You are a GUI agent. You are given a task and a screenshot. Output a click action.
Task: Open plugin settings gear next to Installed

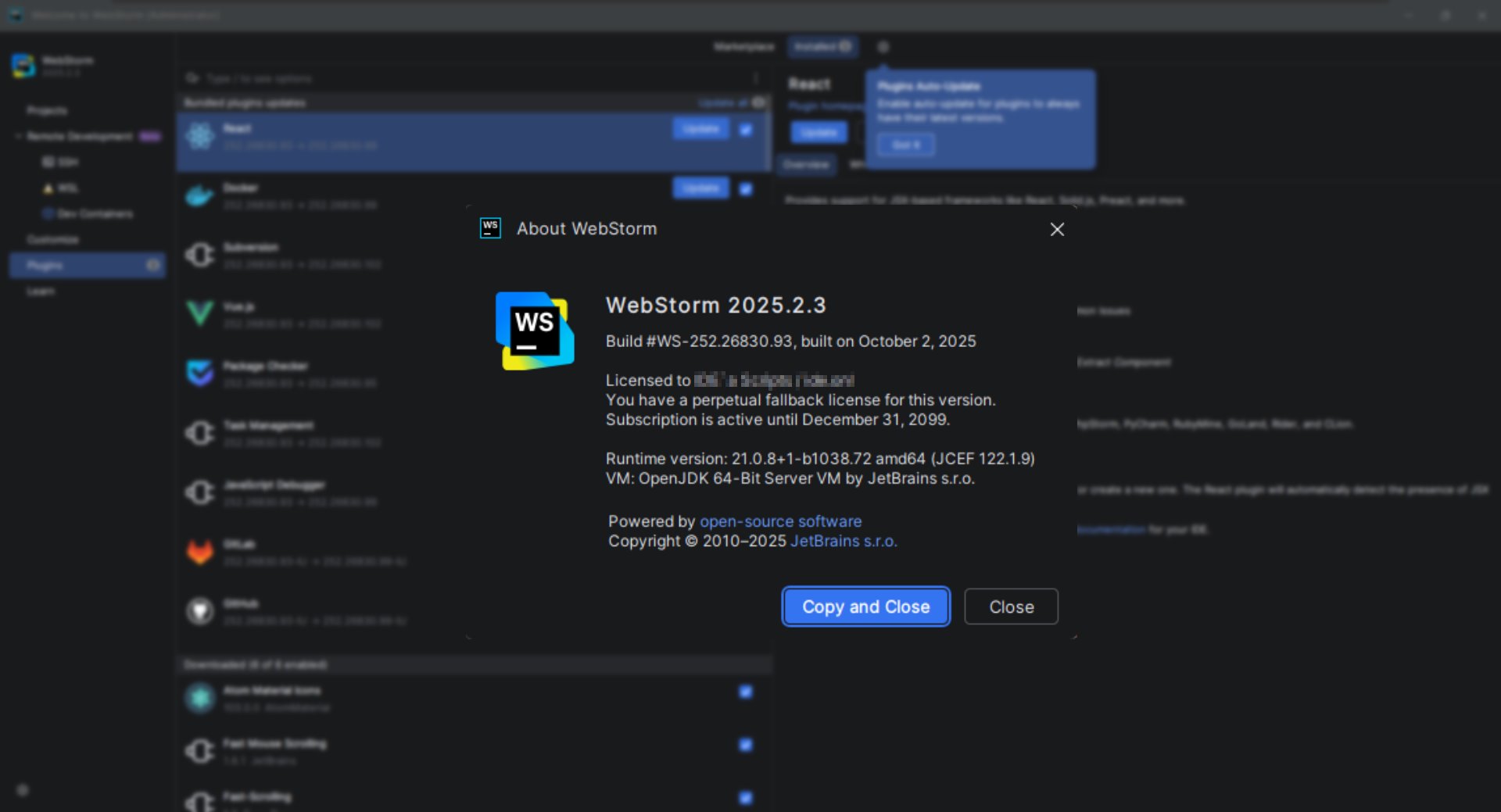pos(883,47)
